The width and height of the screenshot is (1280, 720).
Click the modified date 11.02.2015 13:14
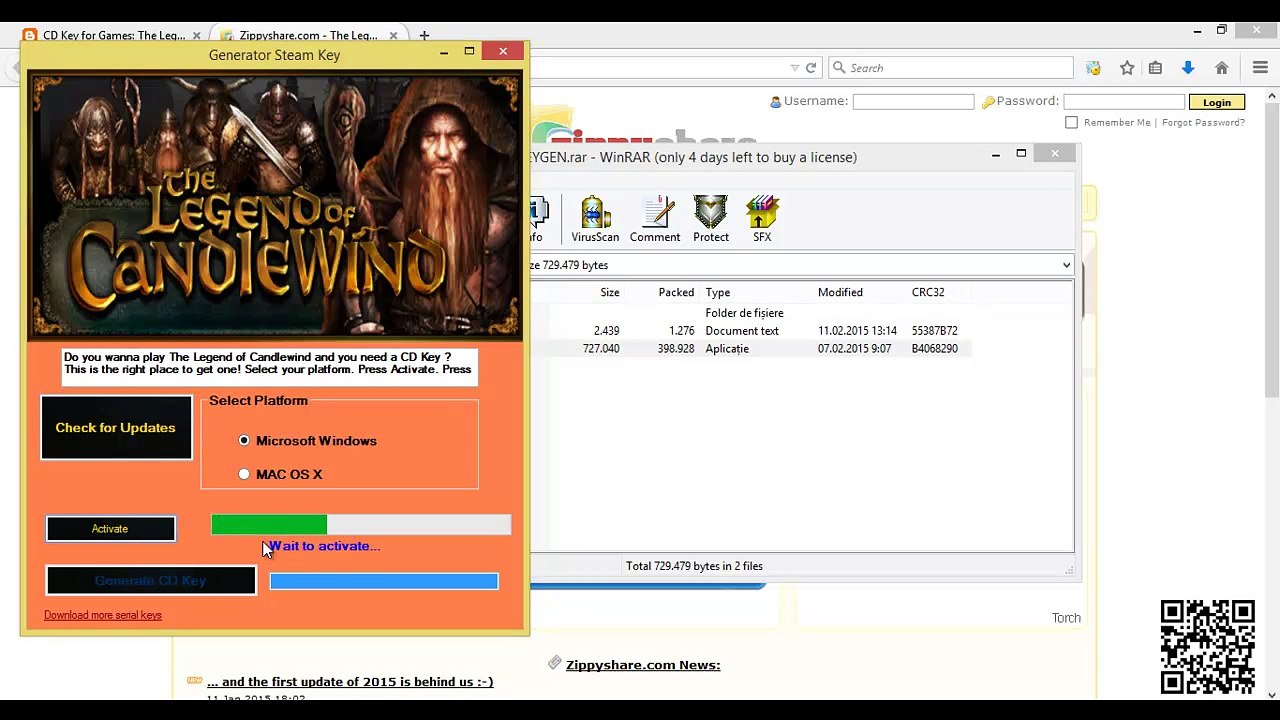(x=857, y=331)
